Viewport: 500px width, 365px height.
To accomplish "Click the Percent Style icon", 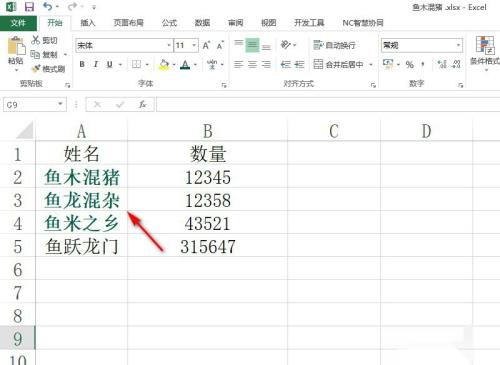I will (410, 65).
